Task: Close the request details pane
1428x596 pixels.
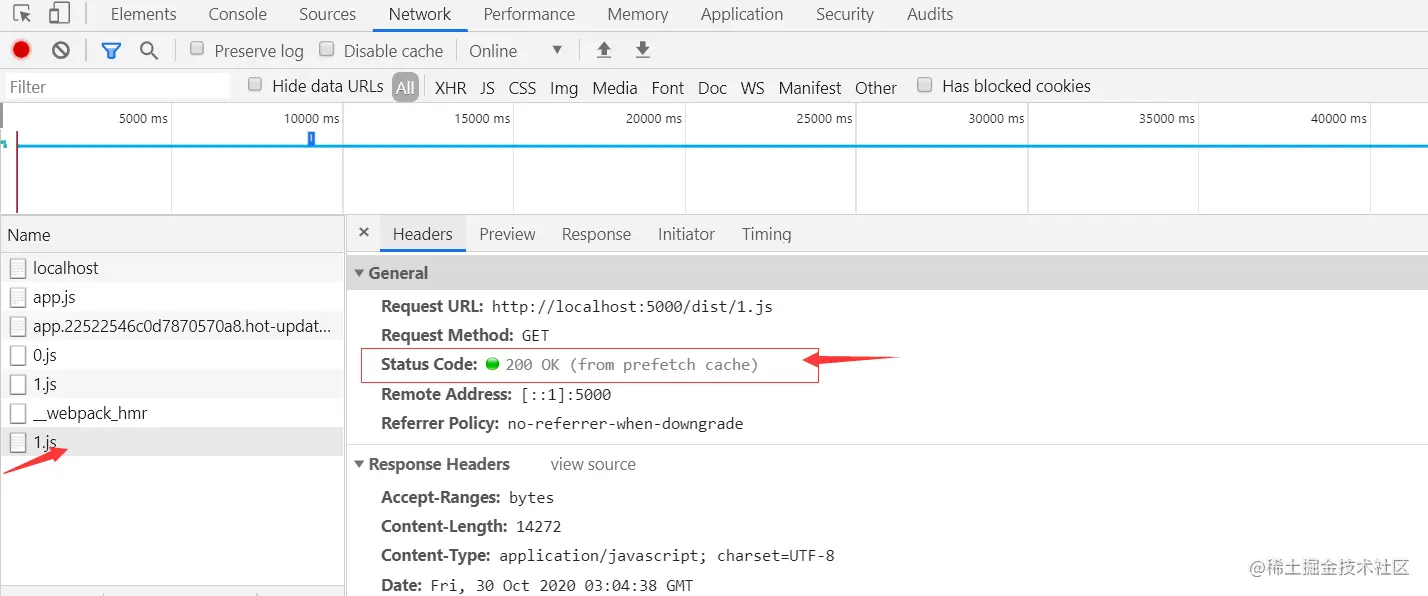Action: click(364, 232)
